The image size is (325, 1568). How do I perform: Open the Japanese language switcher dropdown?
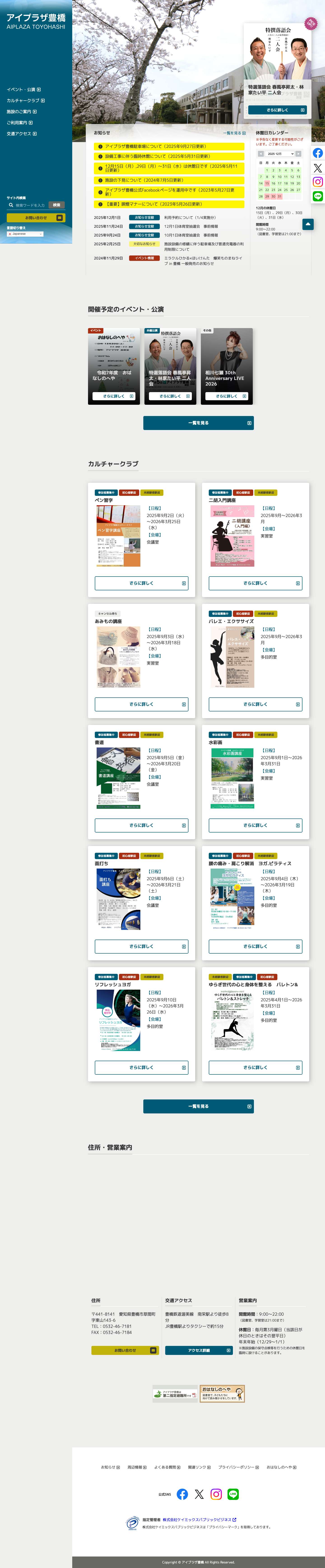pyautogui.click(x=25, y=234)
